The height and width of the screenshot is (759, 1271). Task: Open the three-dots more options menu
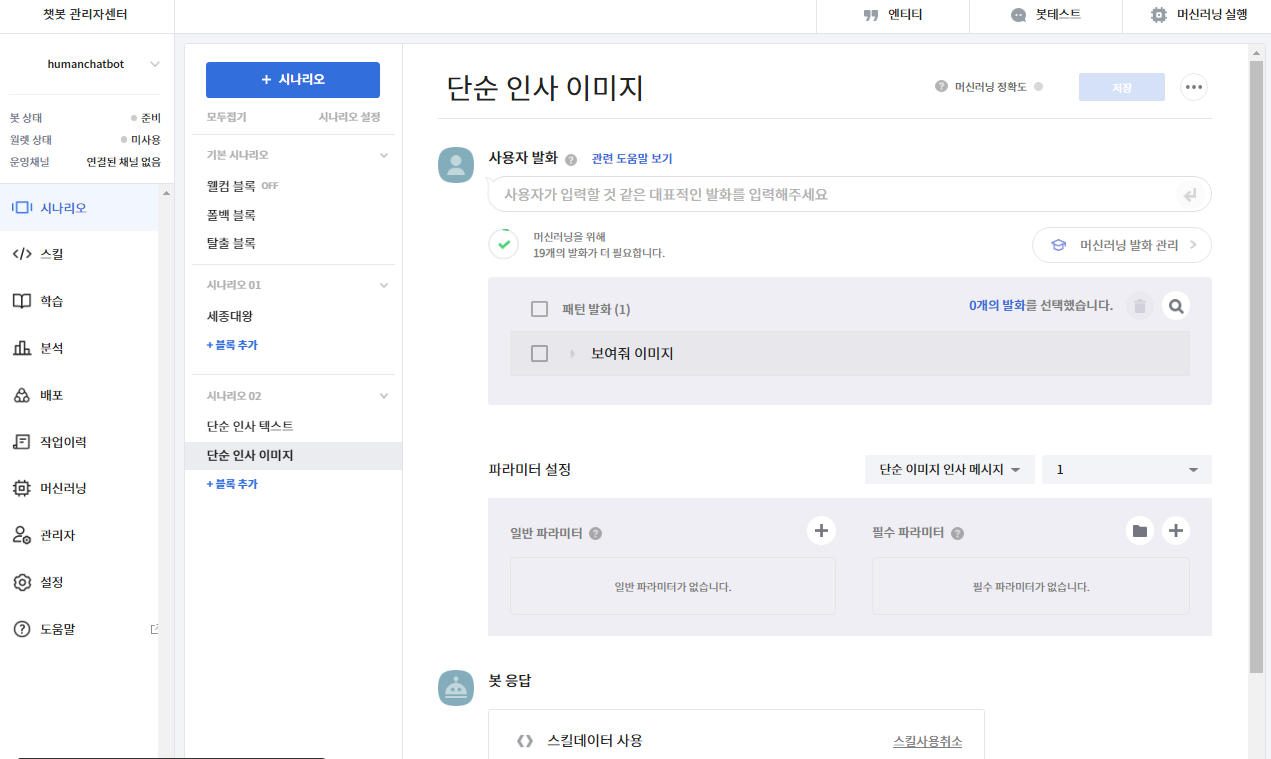pos(1193,87)
